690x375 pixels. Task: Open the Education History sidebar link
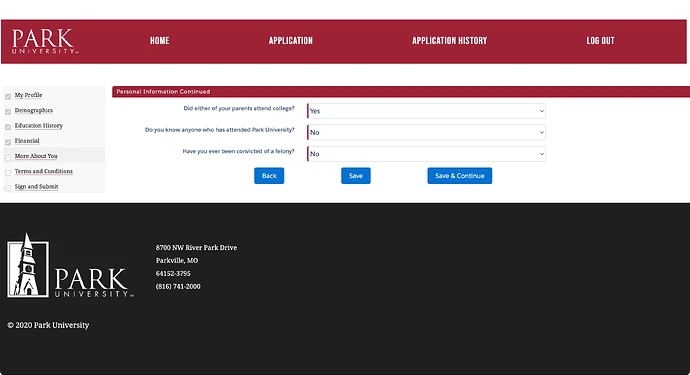tap(39, 125)
